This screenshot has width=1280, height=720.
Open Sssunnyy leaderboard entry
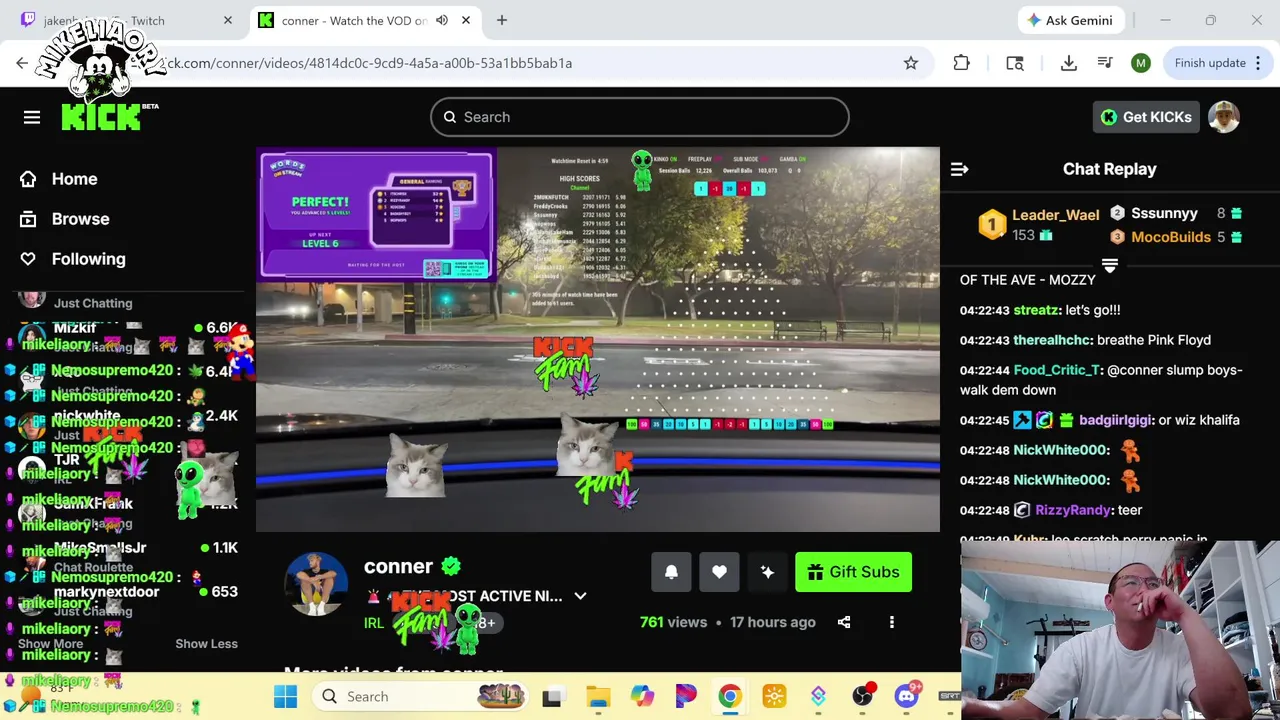pyautogui.click(x=1176, y=213)
